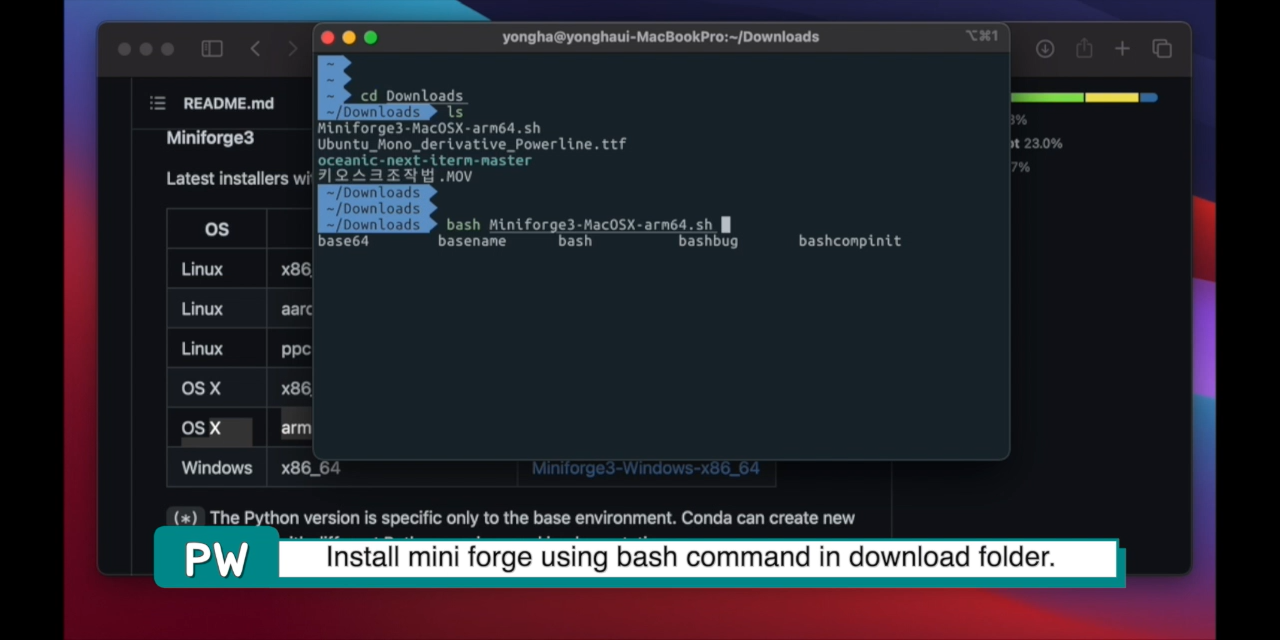Click the Miniforge3 heading in README

click(210, 138)
